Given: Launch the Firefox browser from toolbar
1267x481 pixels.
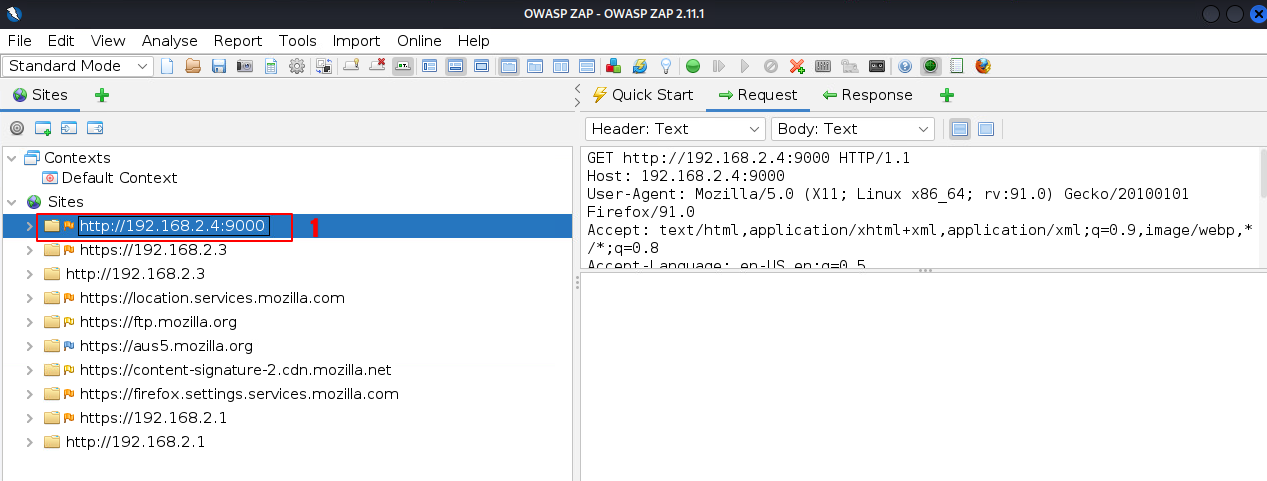Looking at the screenshot, I should click(x=983, y=66).
